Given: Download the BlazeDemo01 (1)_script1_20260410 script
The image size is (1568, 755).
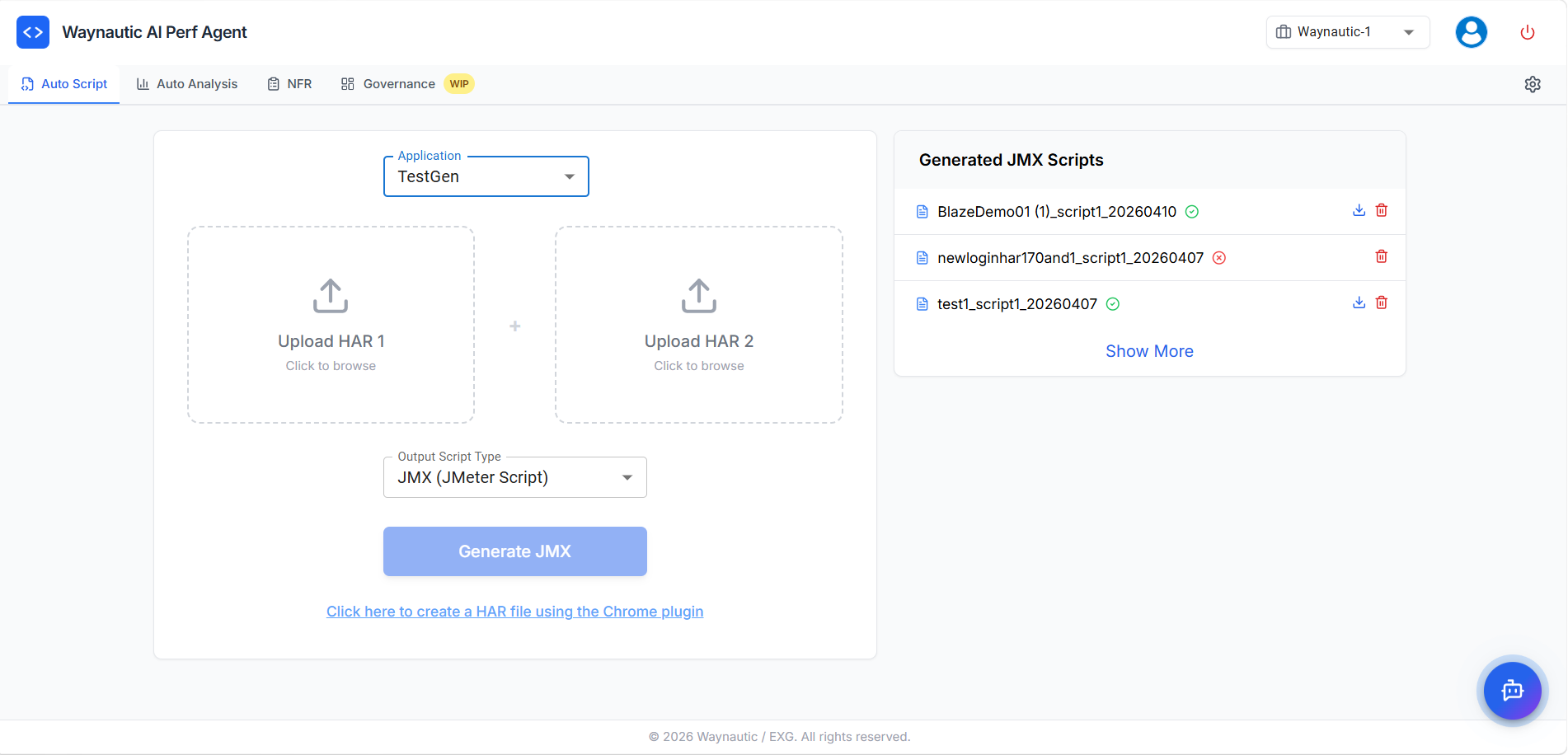Looking at the screenshot, I should tap(1359, 210).
